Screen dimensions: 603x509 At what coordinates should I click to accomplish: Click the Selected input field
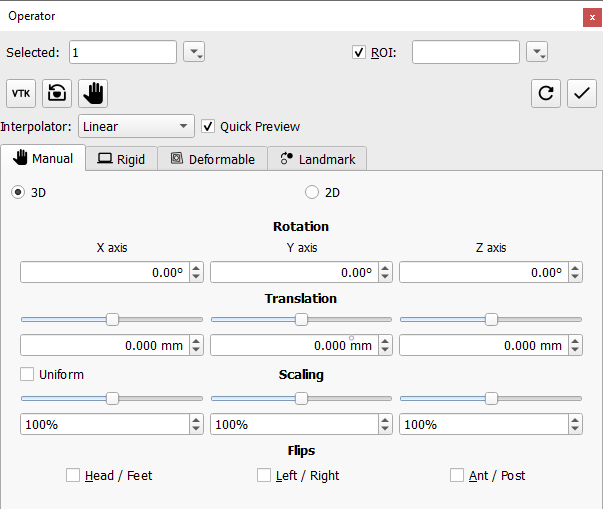(x=122, y=52)
